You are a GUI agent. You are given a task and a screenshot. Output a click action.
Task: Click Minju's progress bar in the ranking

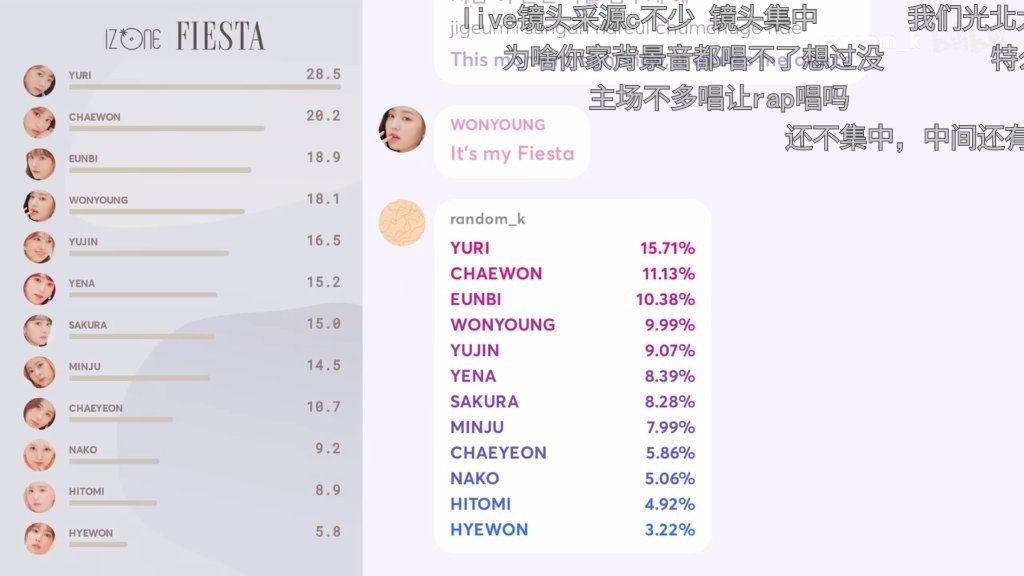coord(139,378)
